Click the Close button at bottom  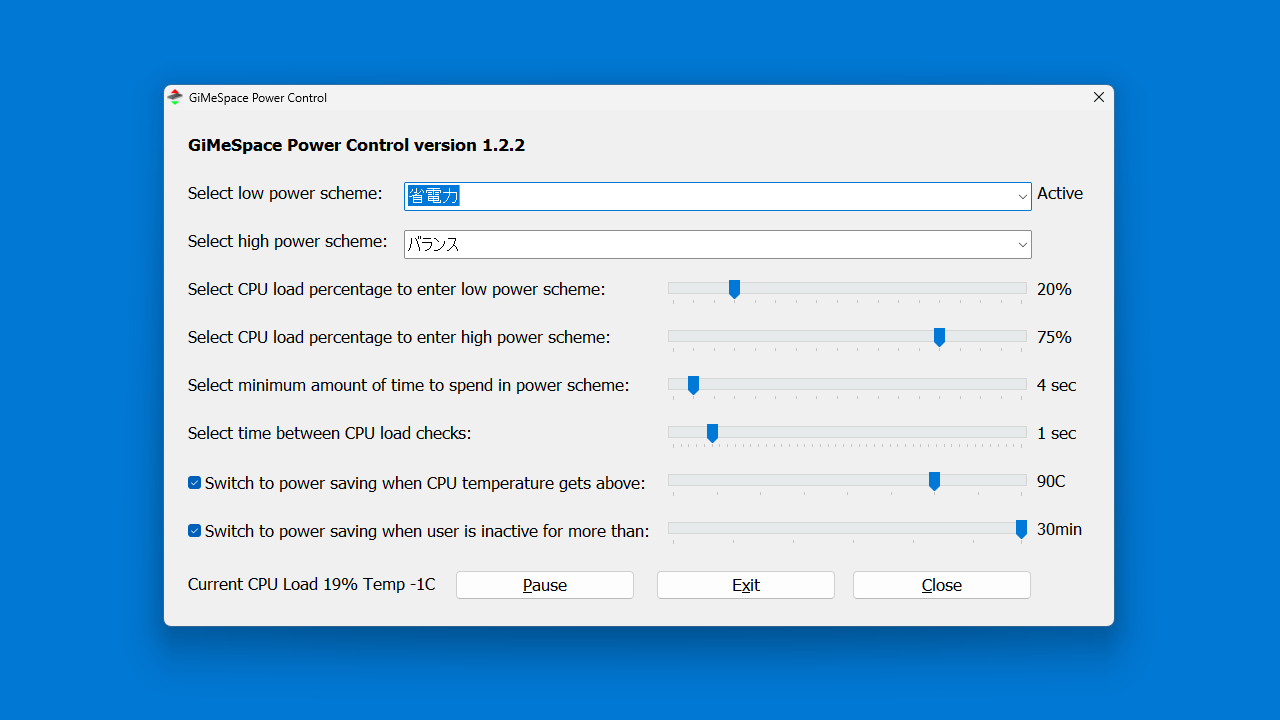tap(942, 585)
